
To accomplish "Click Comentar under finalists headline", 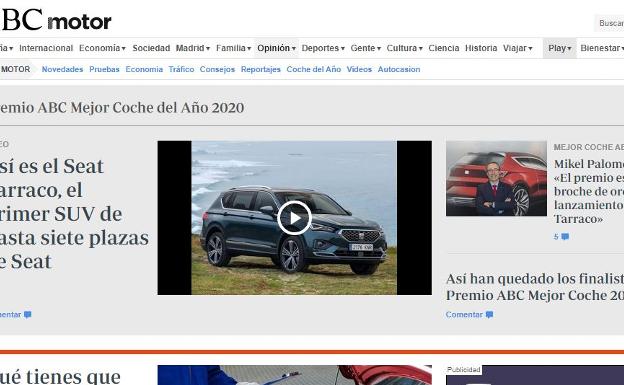I will click(x=464, y=315).
